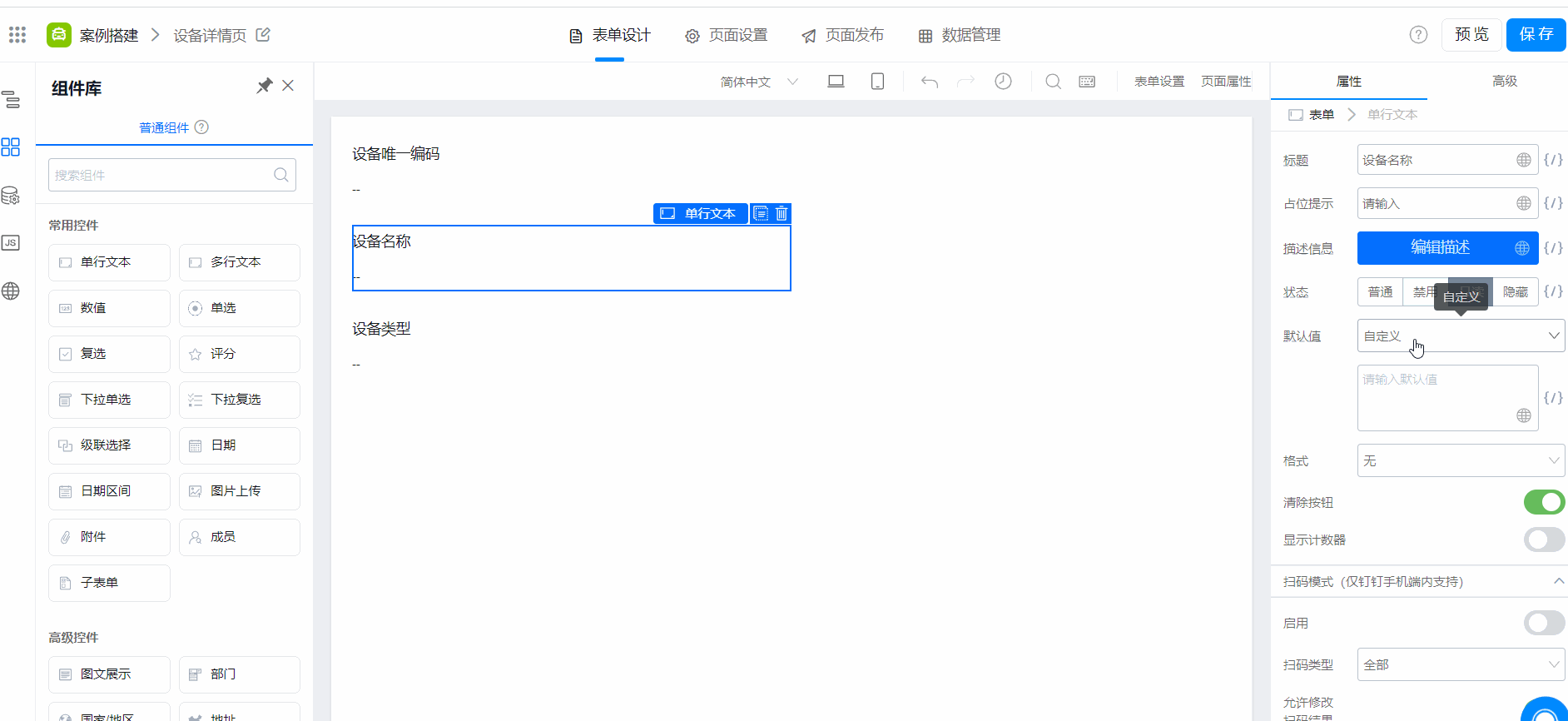1568x721 pixels.
Task: Undo the last action
Action: (930, 82)
